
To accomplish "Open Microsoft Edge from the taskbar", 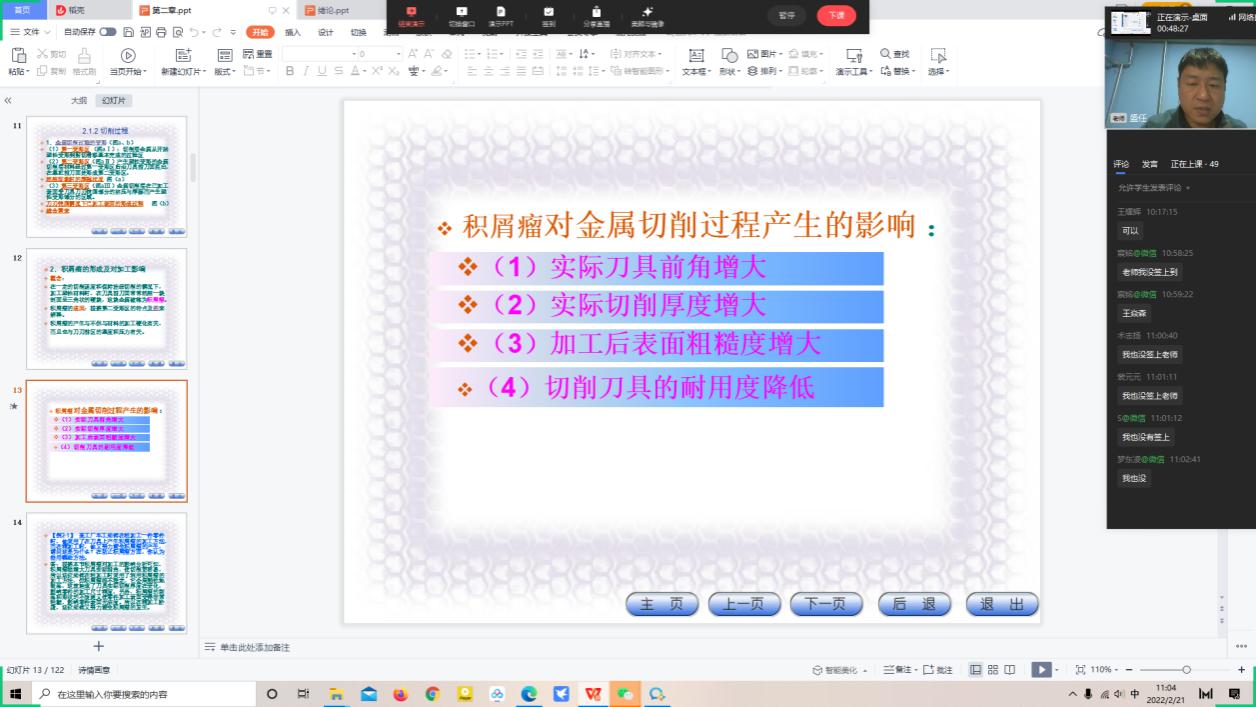I will point(529,694).
